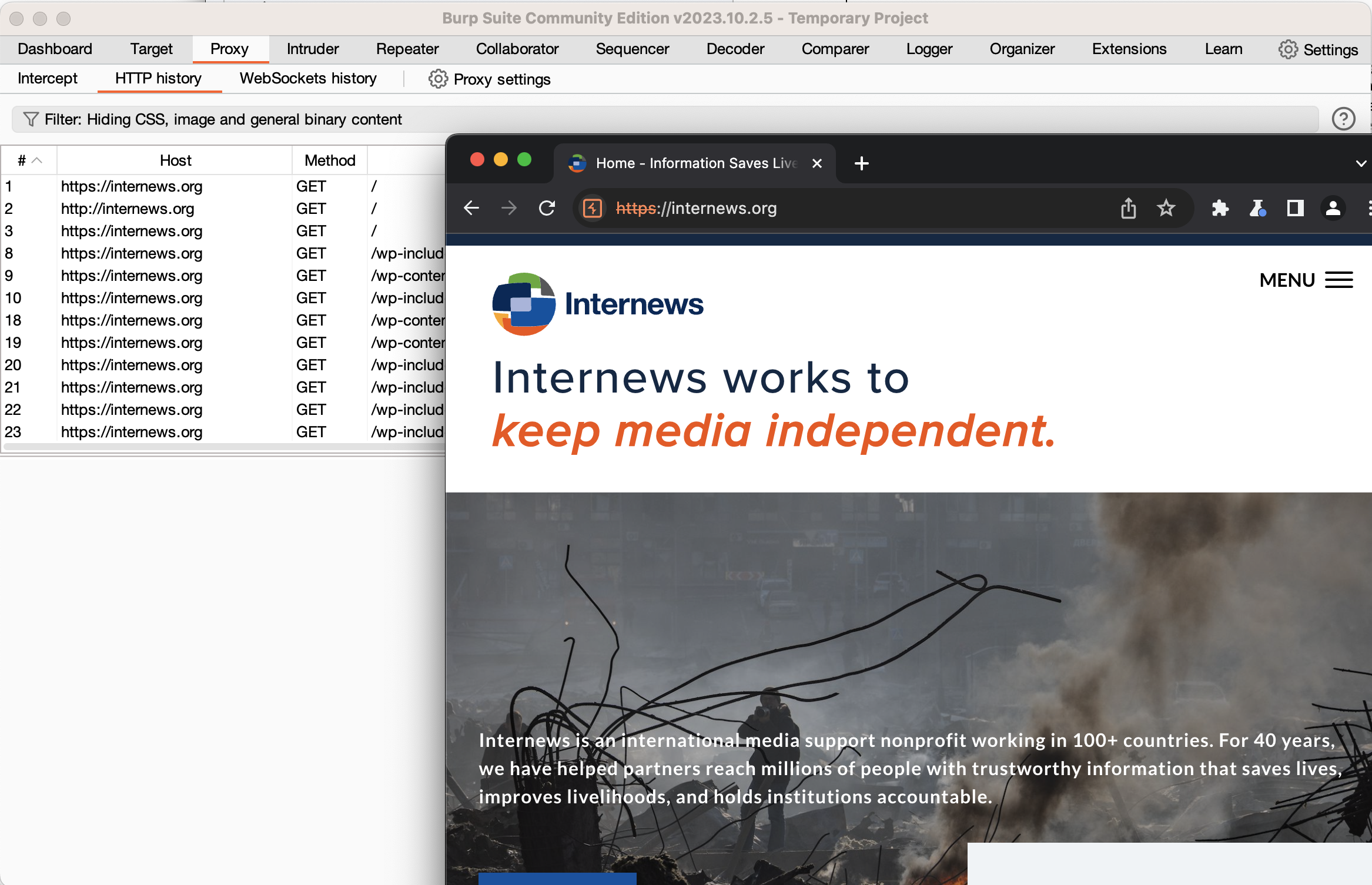1372x885 pixels.
Task: Reload the internews.org page
Action: pos(547,208)
